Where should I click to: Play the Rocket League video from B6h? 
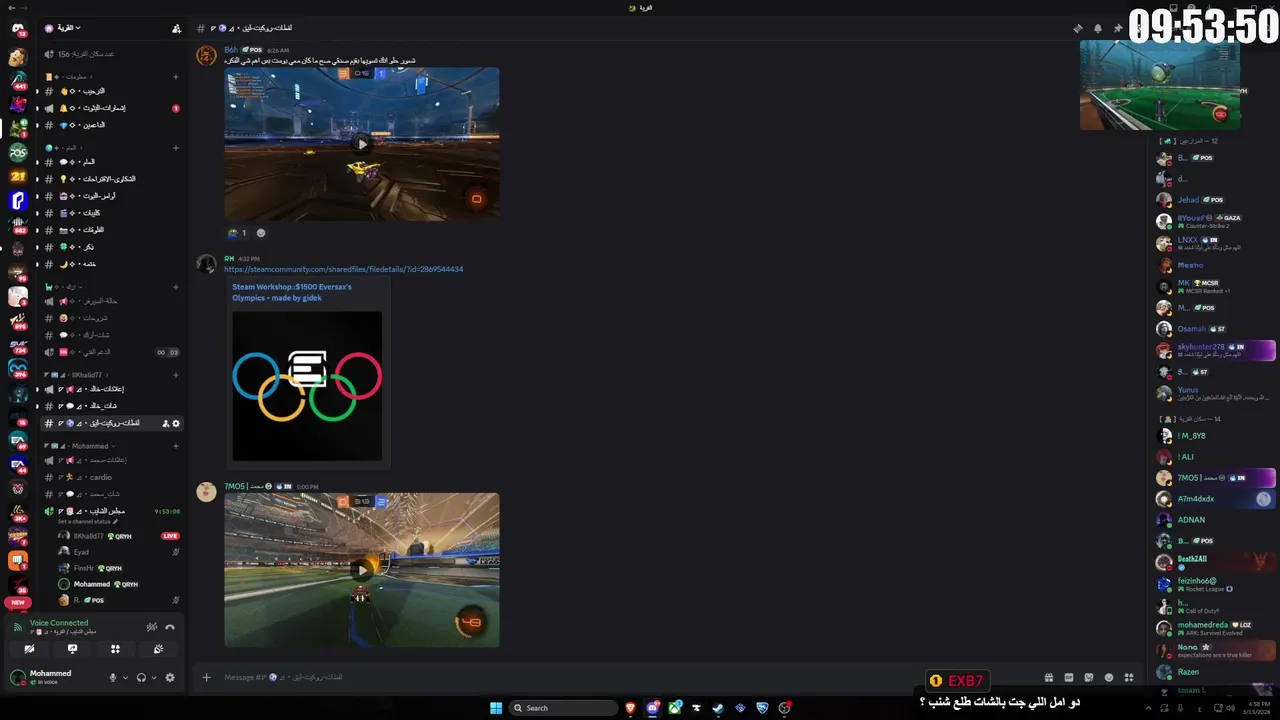coord(362,144)
